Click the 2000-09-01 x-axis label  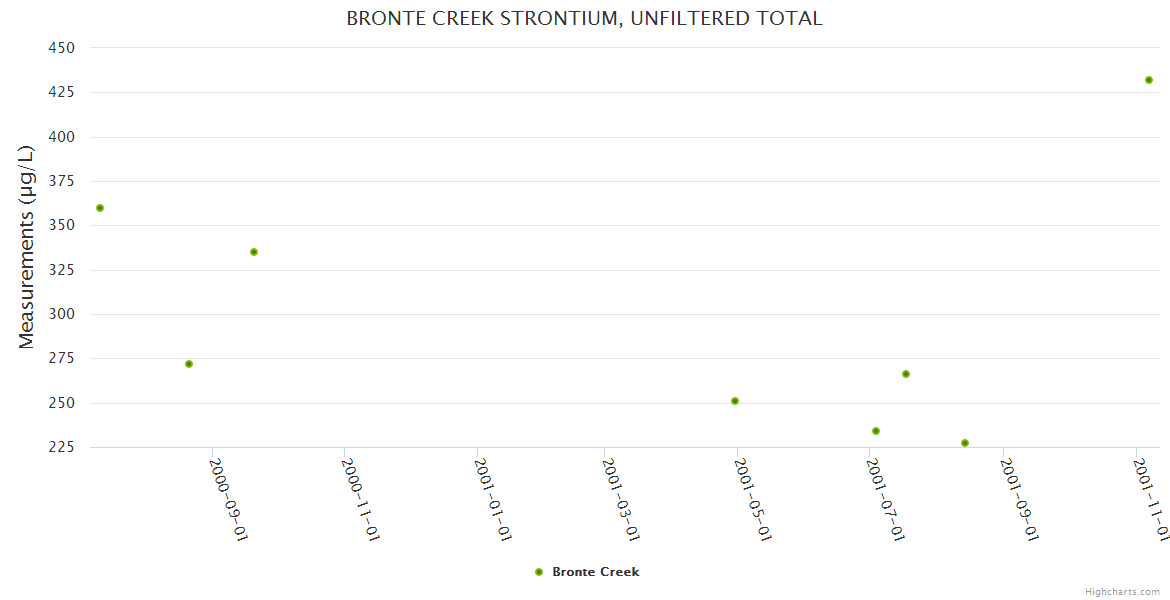[x=228, y=499]
